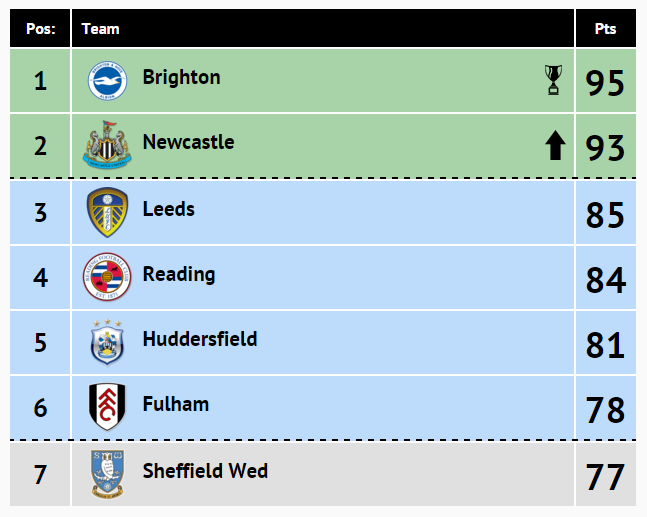Click Fulham's 78 points value
Viewport: 647px width, 517px height.
pyautogui.click(x=605, y=410)
